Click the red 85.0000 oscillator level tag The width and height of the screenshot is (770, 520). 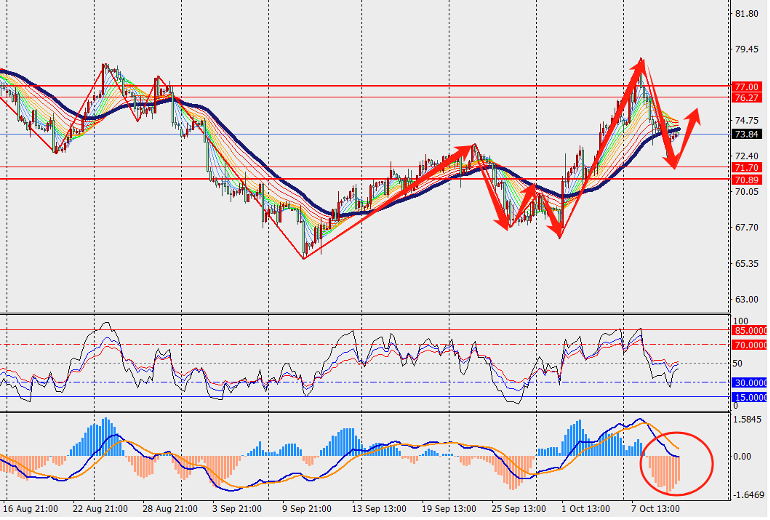(x=750, y=331)
